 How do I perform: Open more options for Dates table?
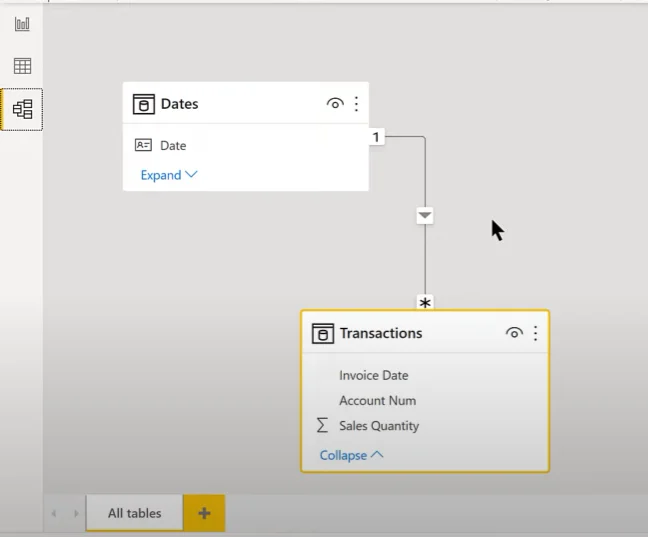pyautogui.click(x=356, y=104)
